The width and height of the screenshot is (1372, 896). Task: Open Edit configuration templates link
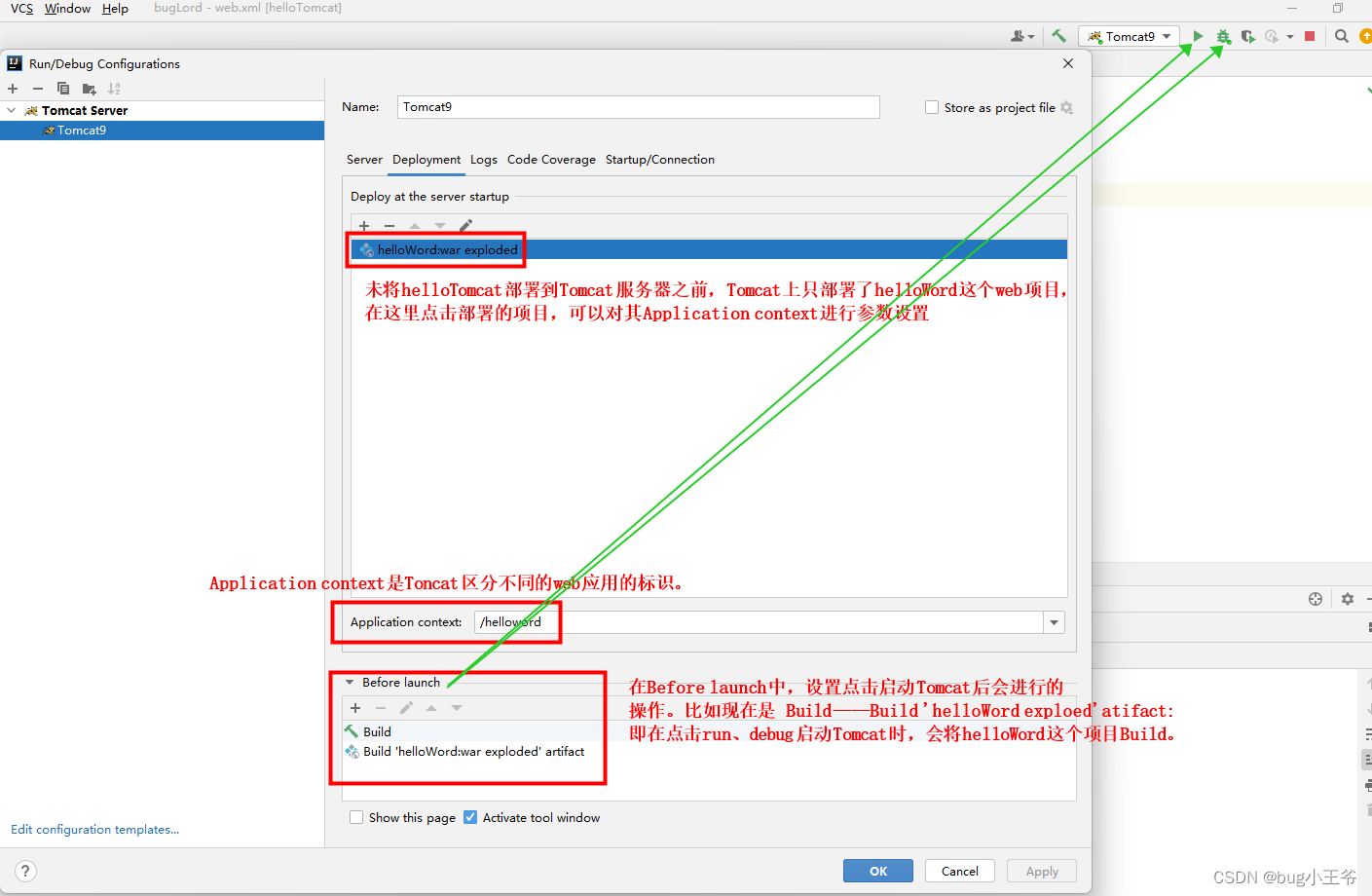[93, 829]
